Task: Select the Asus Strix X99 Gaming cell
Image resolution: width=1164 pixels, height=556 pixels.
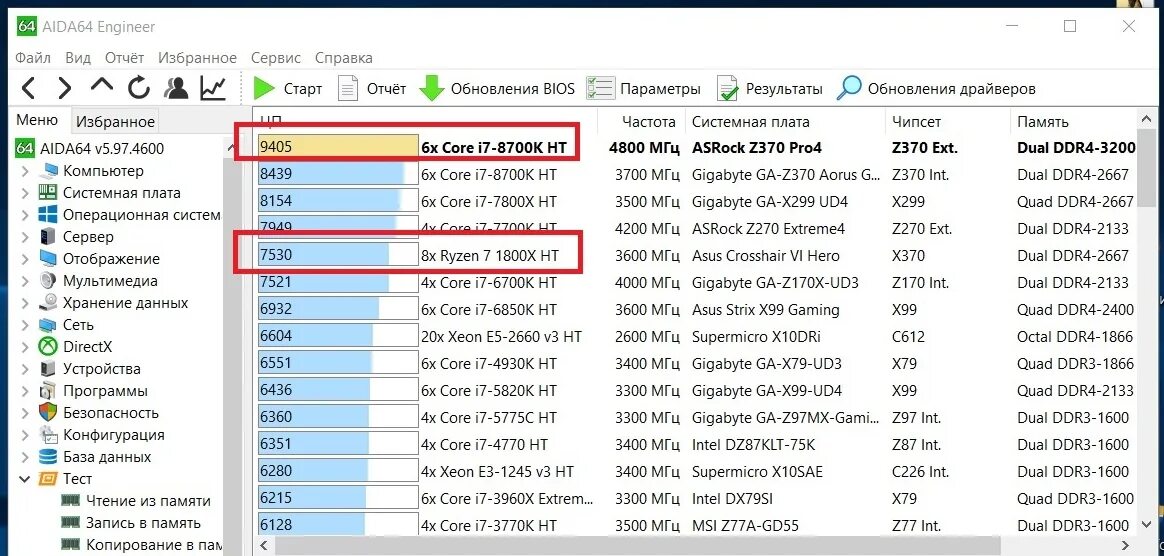Action: pos(765,310)
